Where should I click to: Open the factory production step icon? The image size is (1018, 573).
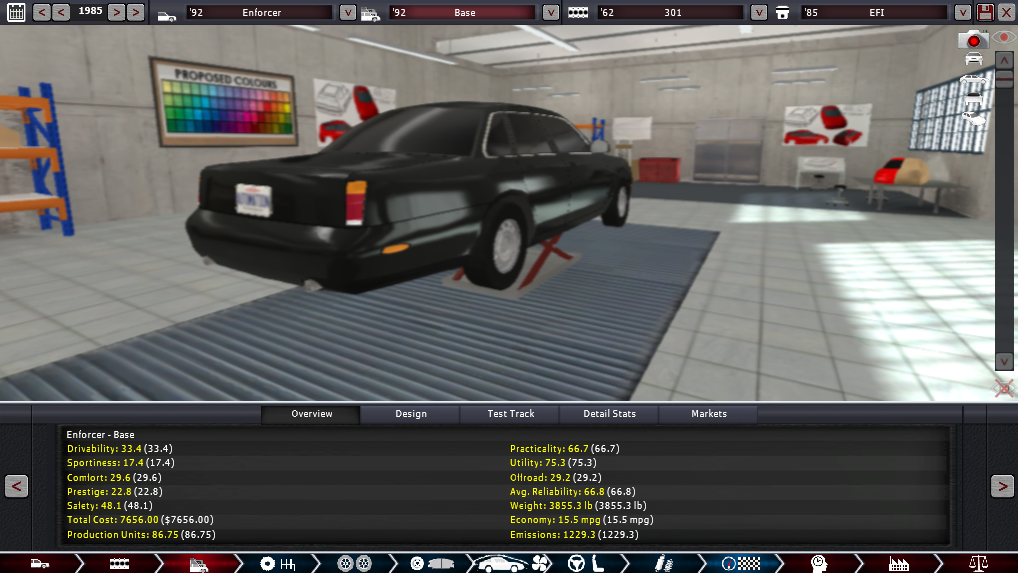tap(895, 563)
